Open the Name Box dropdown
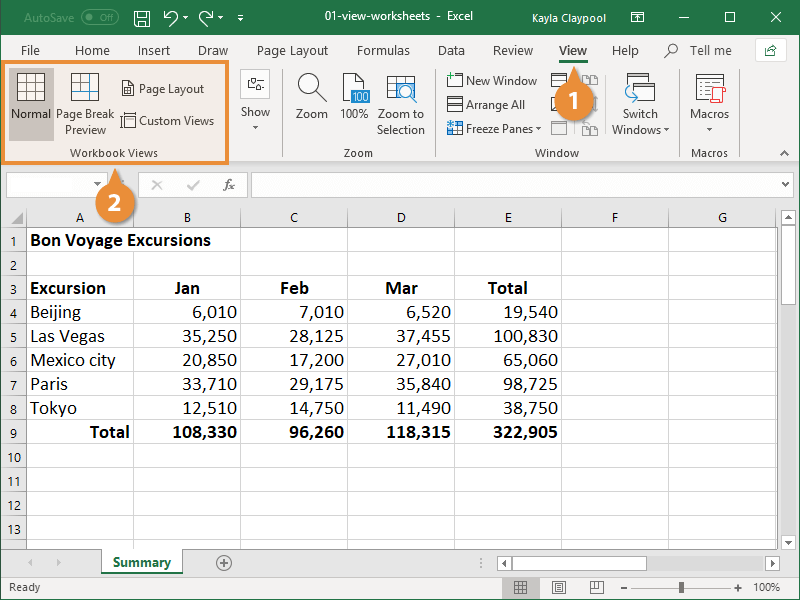This screenshot has width=800, height=600. tap(97, 184)
